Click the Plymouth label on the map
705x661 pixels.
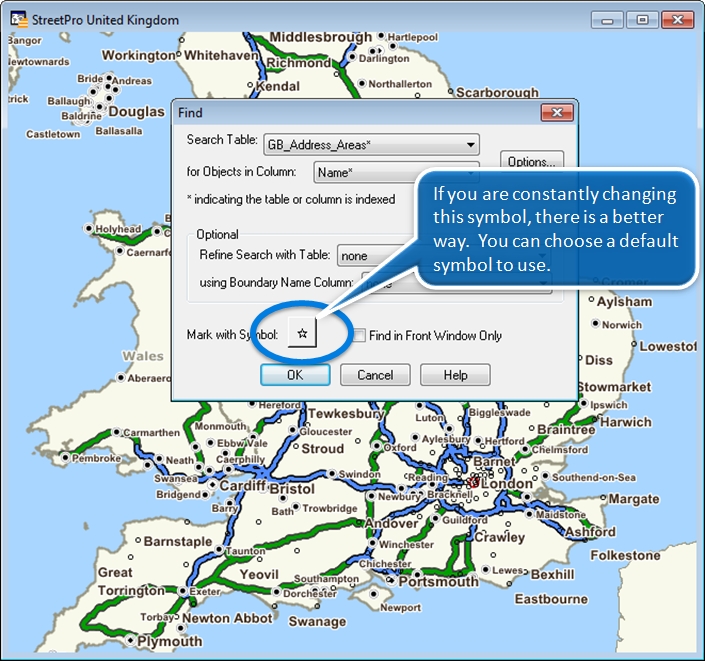(170, 641)
